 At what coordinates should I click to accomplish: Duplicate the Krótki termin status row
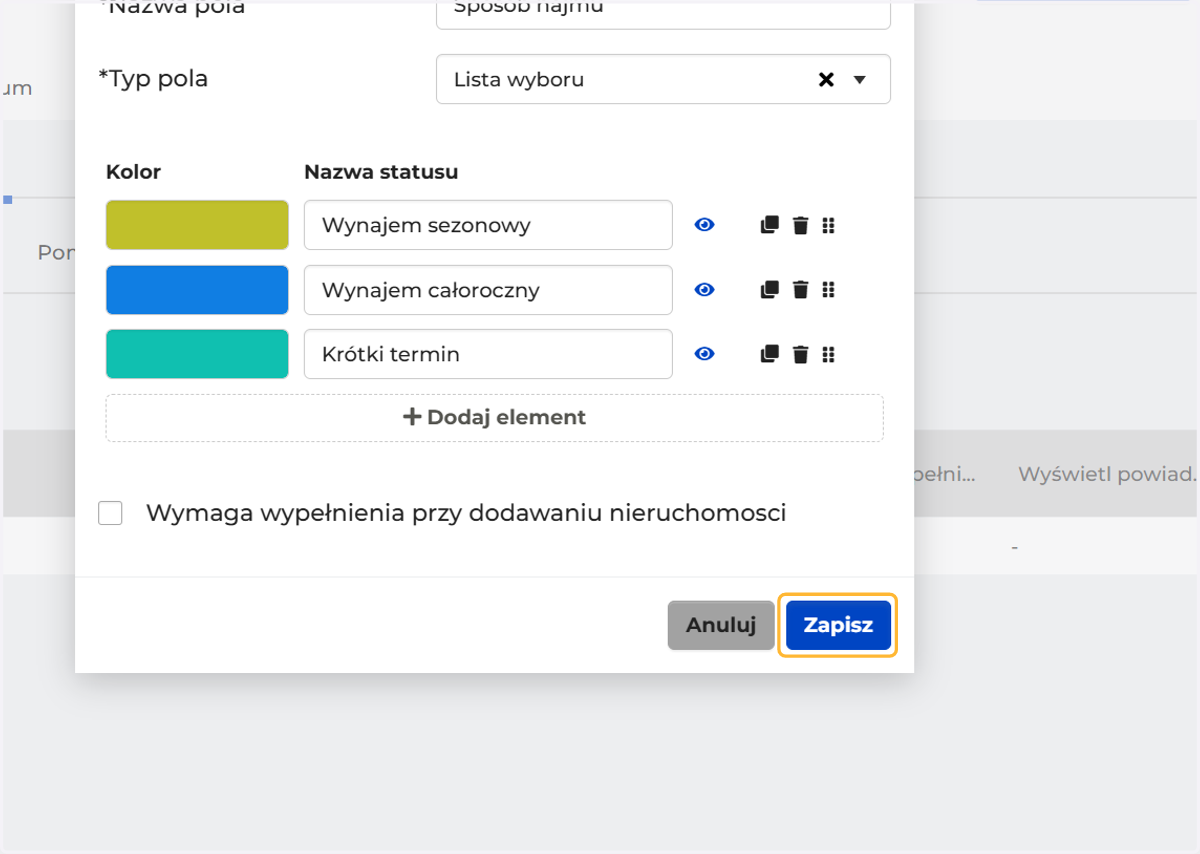click(x=769, y=354)
